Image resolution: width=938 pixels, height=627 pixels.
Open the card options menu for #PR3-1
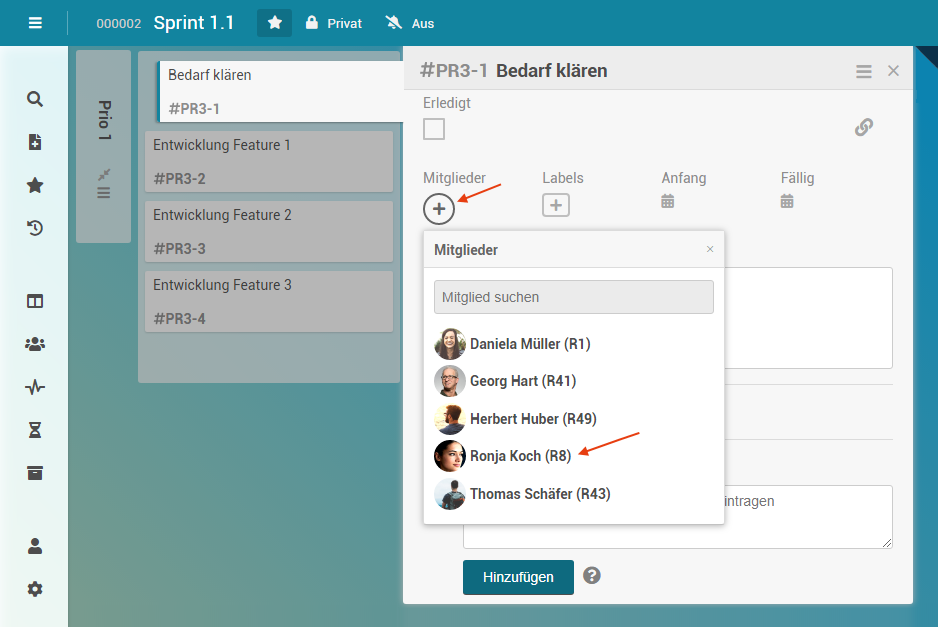tap(863, 71)
